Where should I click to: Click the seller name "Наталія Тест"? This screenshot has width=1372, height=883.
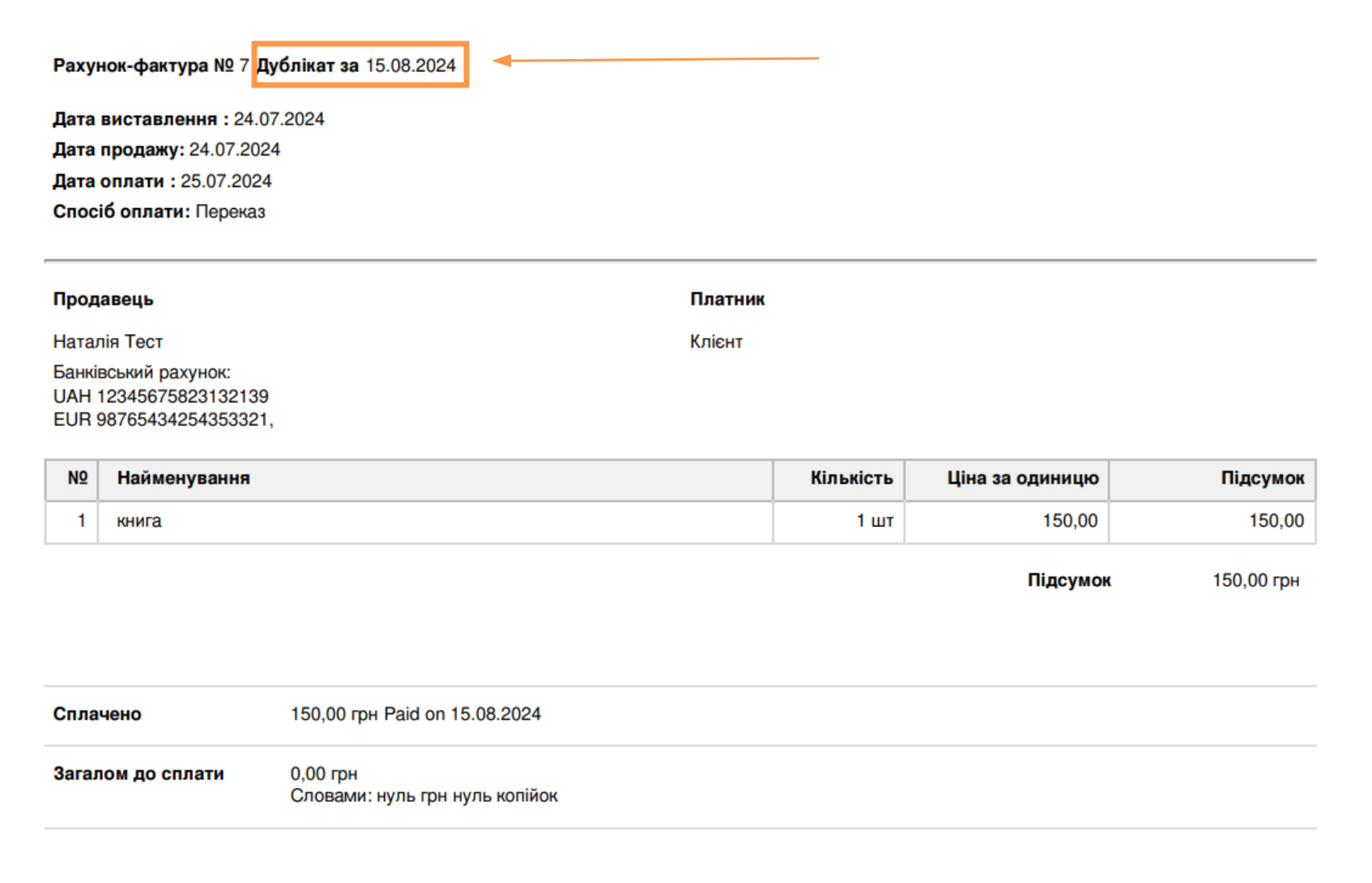[x=108, y=342]
